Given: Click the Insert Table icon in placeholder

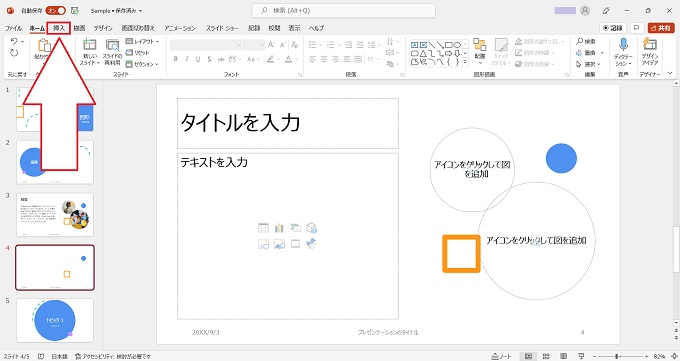Looking at the screenshot, I should click(263, 228).
